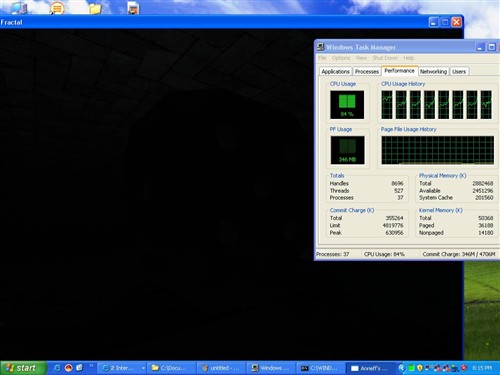Open the document file desktop icon
This screenshot has width=500, height=375.
click(x=133, y=8)
